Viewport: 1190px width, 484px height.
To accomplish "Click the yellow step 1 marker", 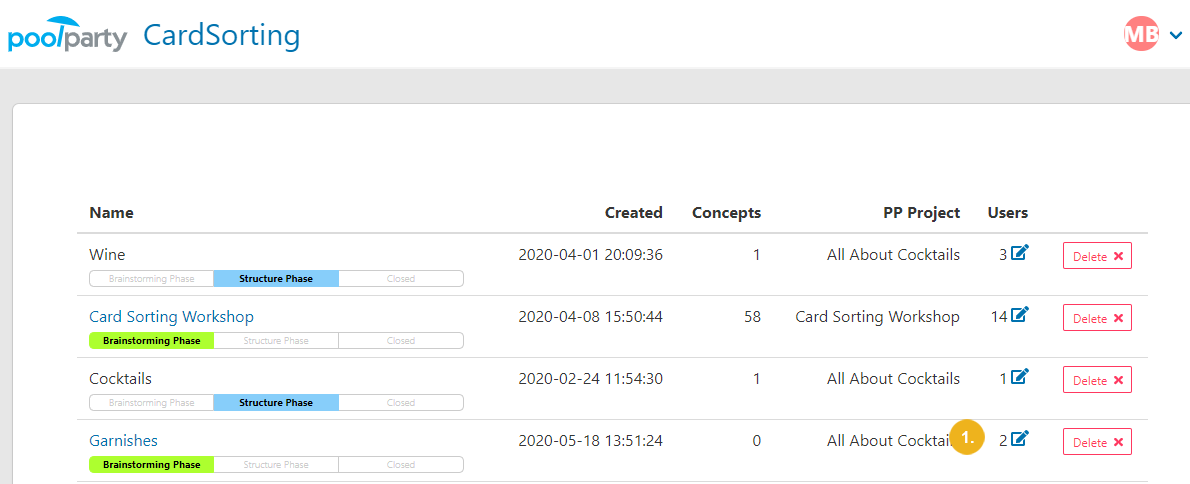I will (967, 438).
